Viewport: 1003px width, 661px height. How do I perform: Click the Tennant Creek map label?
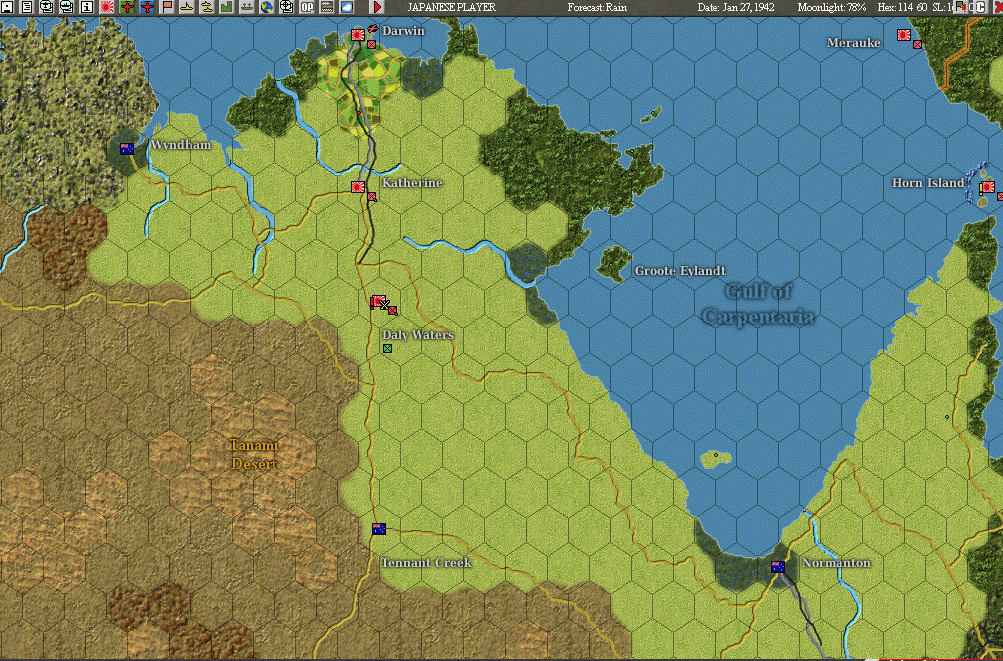(x=426, y=563)
